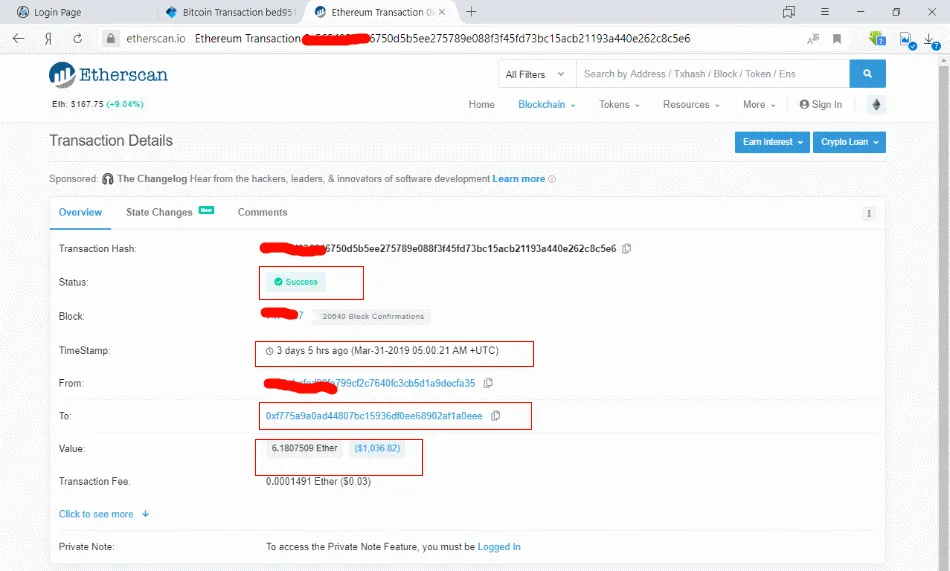Open the To address 0xf775a9a0 link
The height and width of the screenshot is (571, 950).
(374, 416)
